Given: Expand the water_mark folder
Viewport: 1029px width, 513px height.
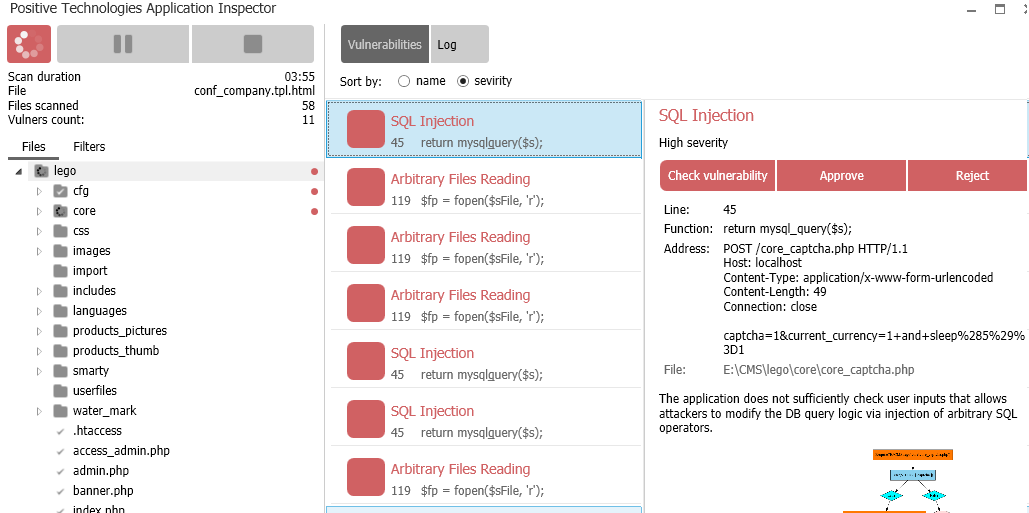Looking at the screenshot, I should [x=39, y=411].
